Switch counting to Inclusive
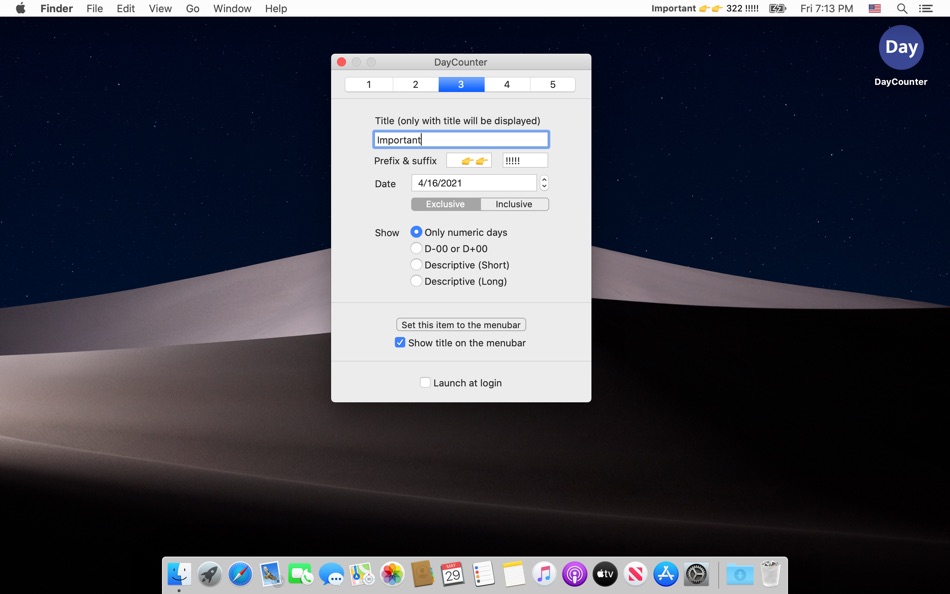 (x=514, y=204)
